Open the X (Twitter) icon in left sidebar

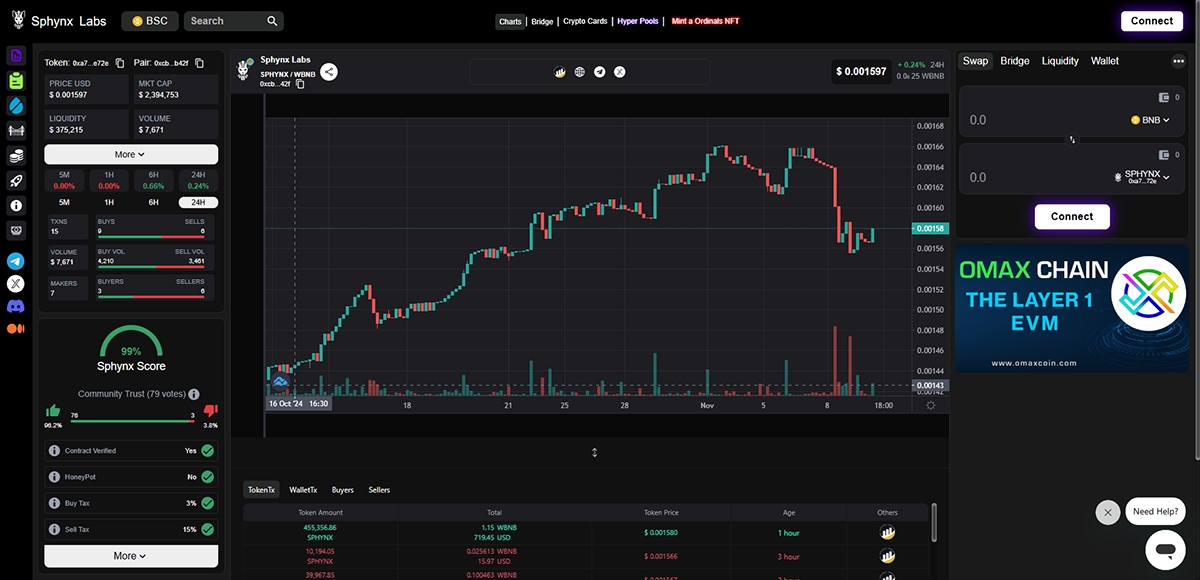[16, 284]
